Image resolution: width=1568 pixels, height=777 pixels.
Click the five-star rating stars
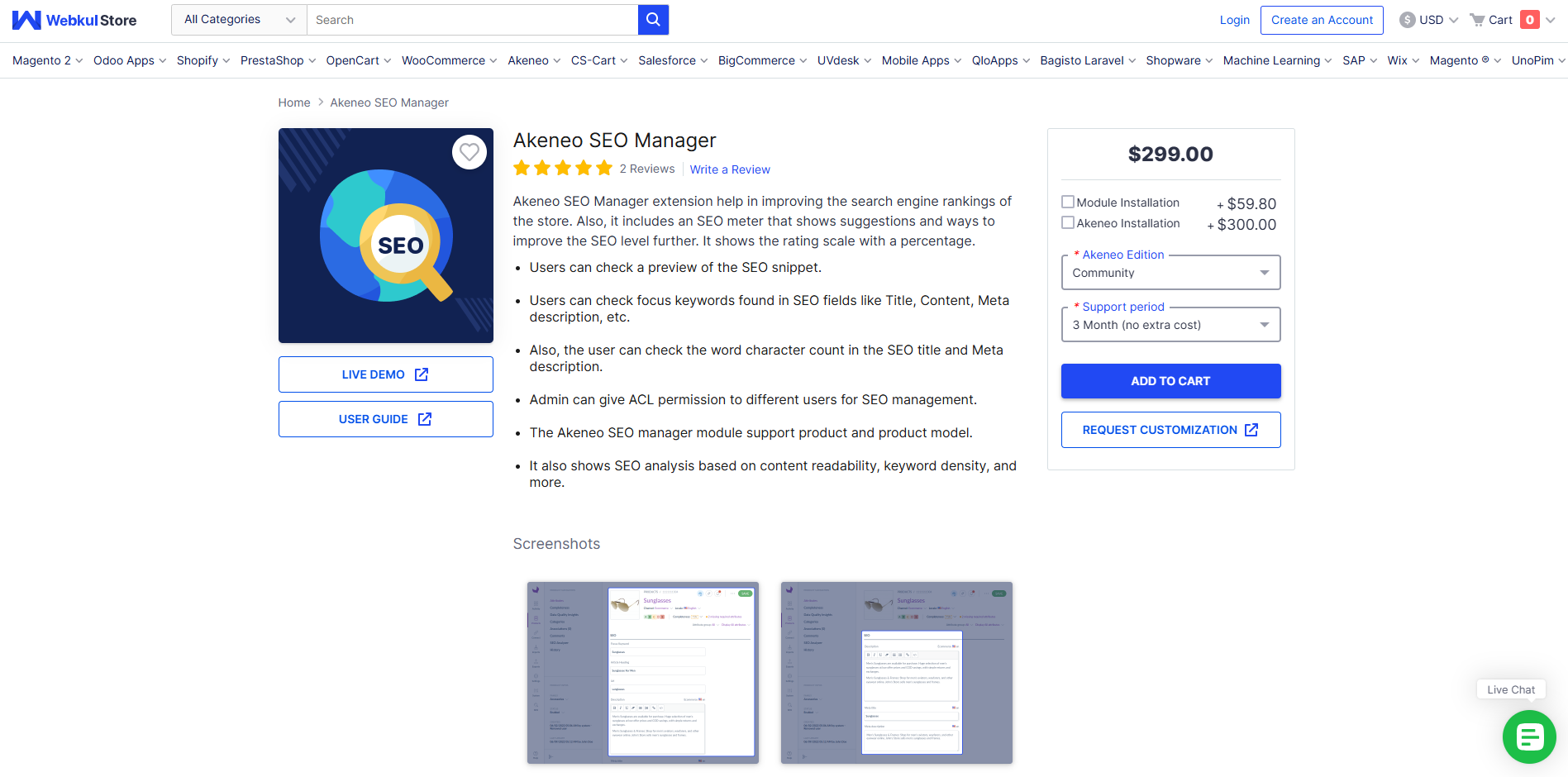click(562, 169)
